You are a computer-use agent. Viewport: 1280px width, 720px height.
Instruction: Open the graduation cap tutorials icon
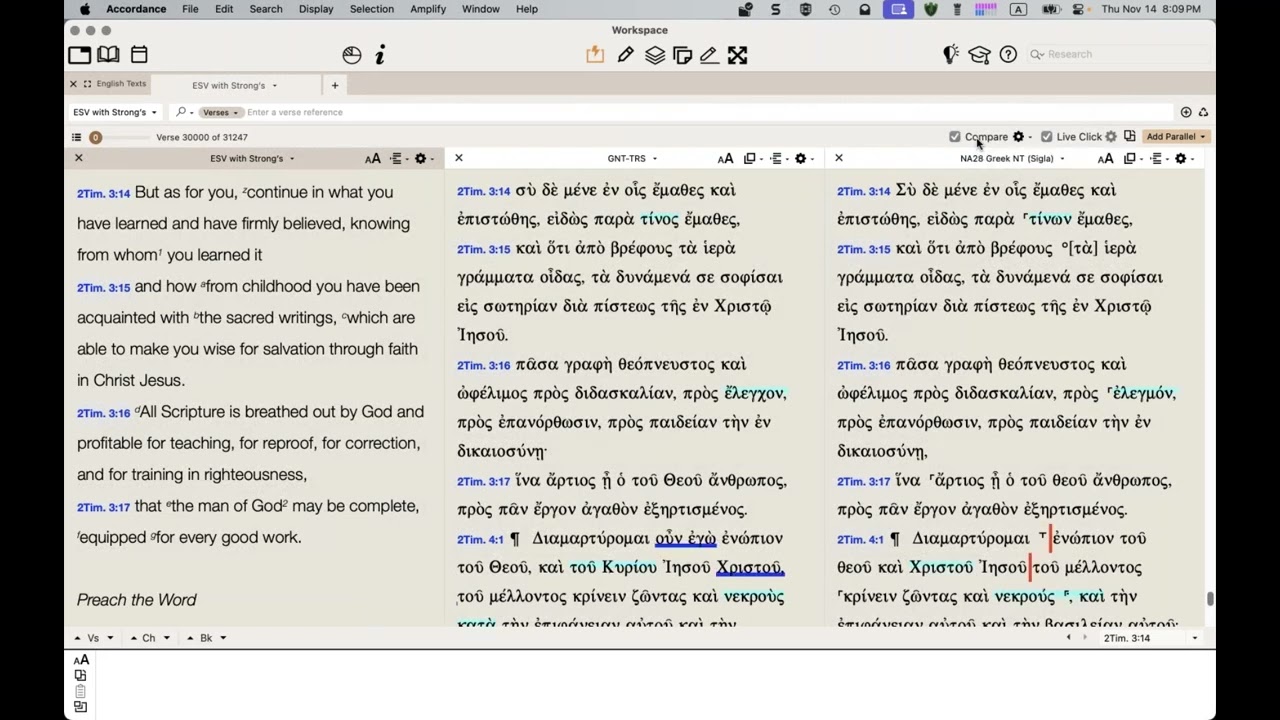(x=979, y=55)
